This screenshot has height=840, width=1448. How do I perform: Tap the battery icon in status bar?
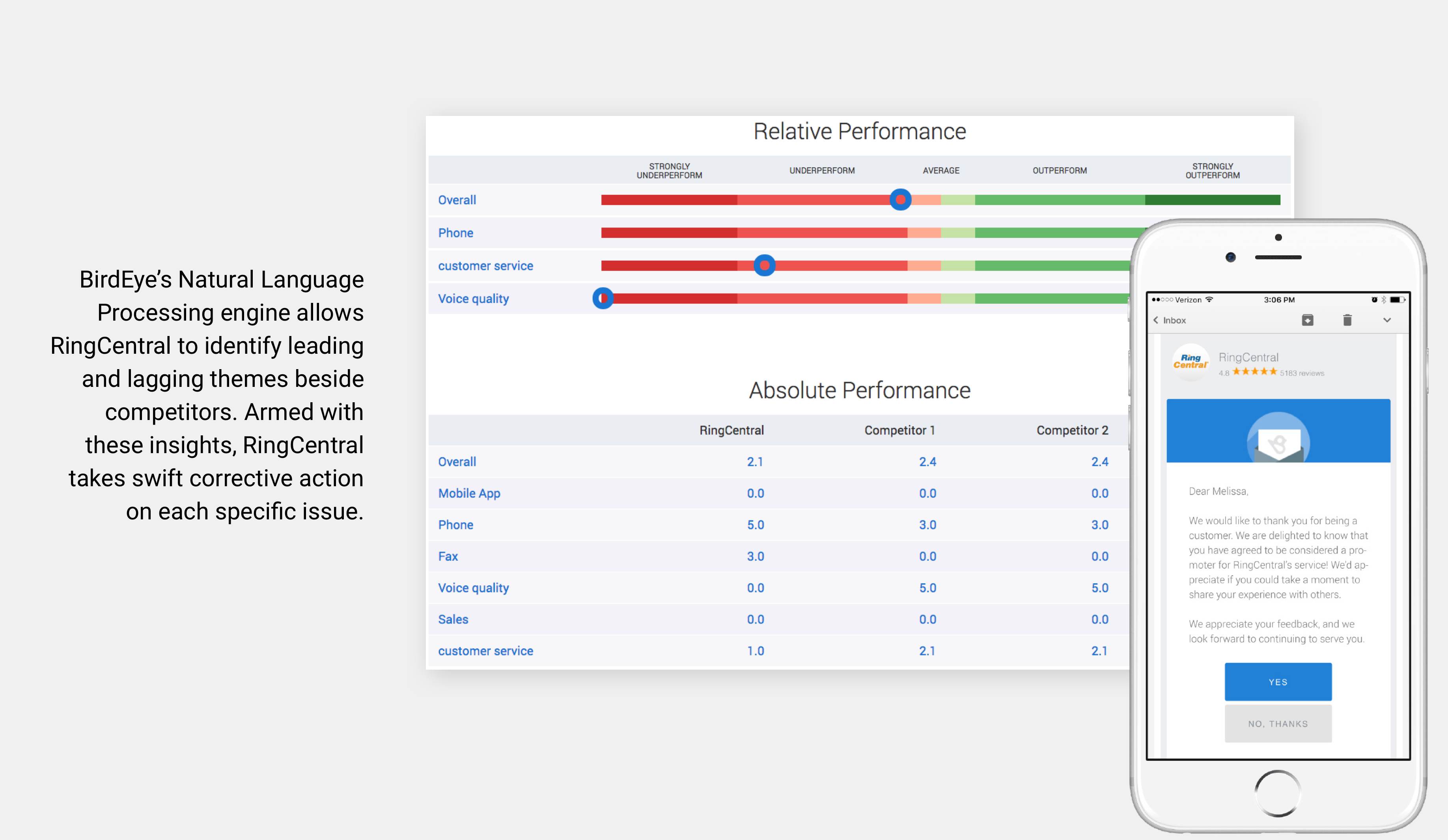tap(1397, 299)
